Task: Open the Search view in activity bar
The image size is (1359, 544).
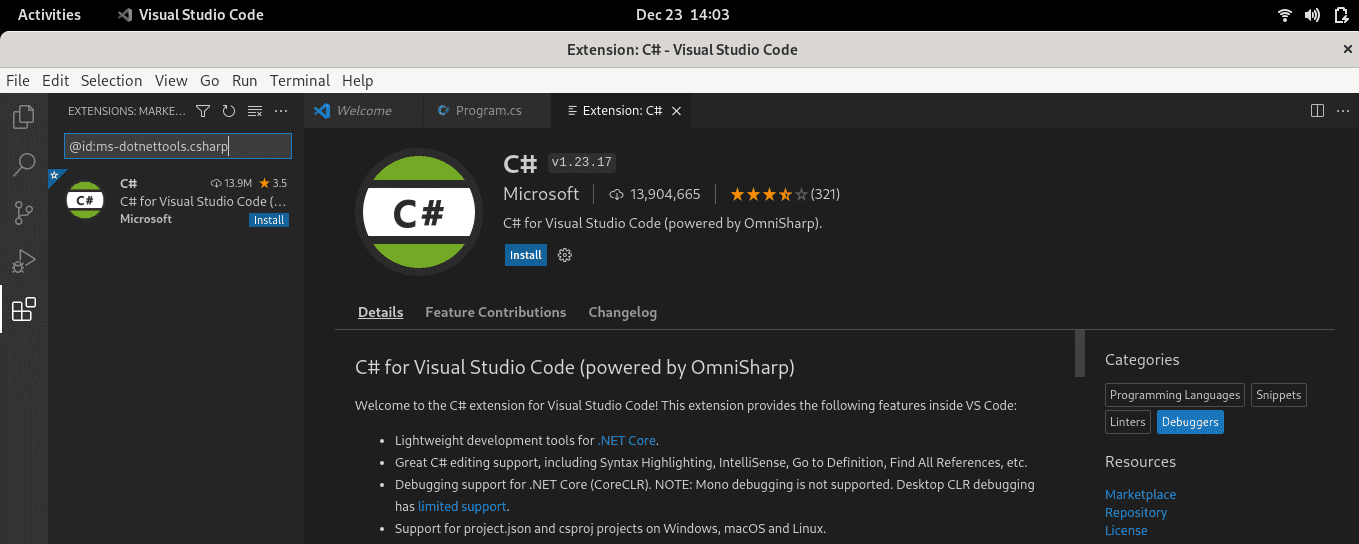Action: (x=24, y=165)
